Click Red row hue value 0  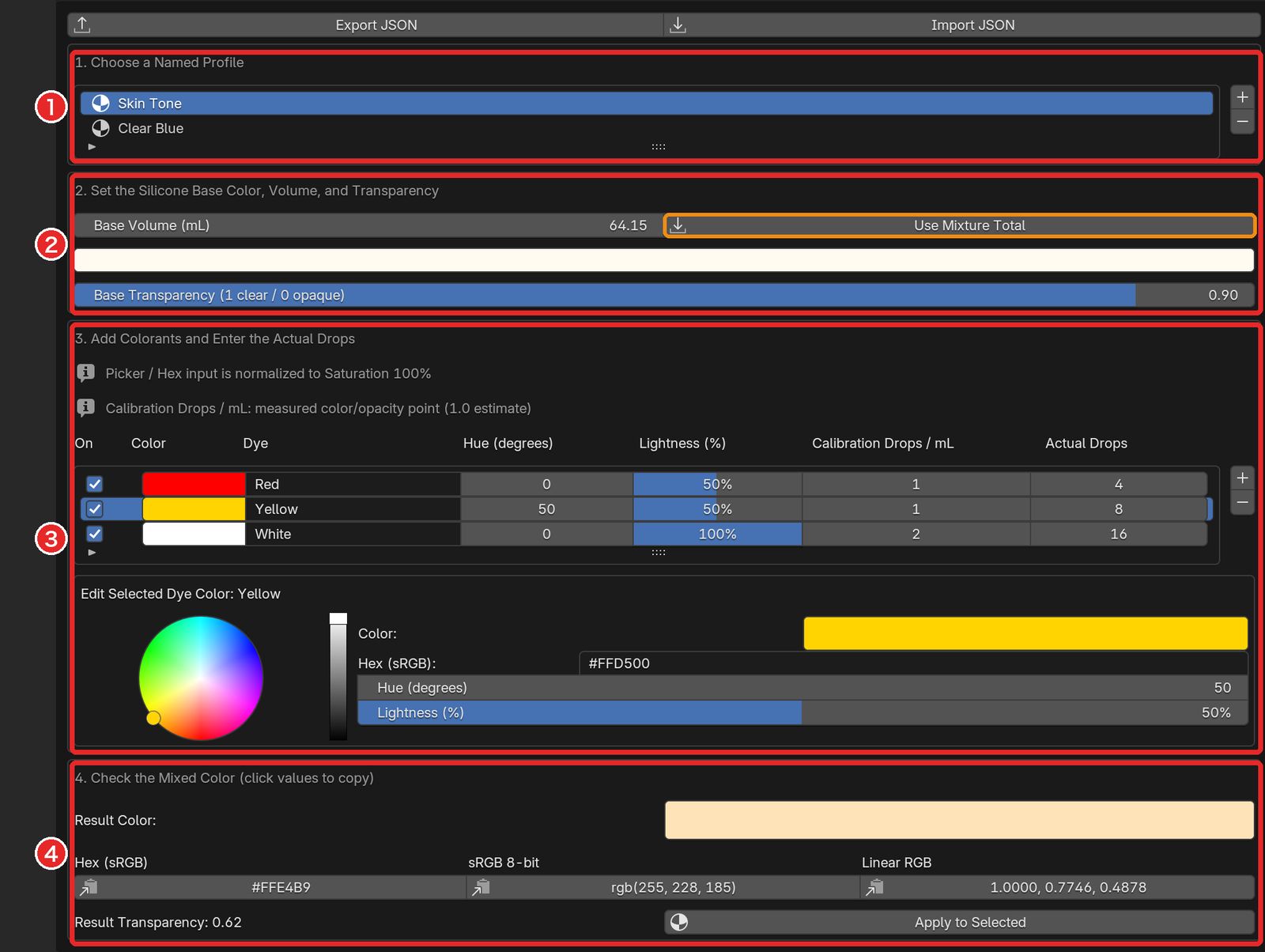(x=546, y=484)
